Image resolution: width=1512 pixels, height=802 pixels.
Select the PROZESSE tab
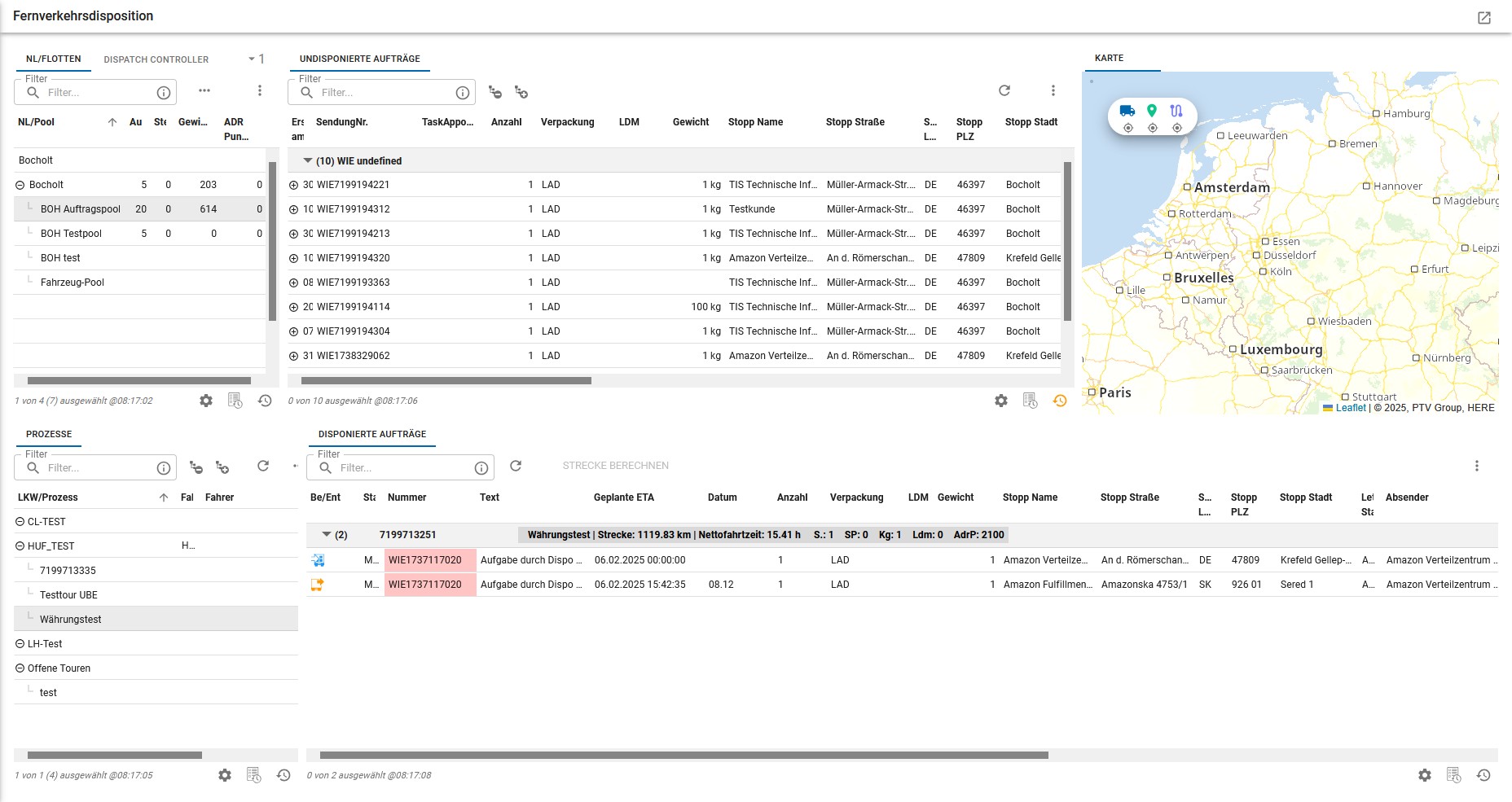tap(49, 434)
